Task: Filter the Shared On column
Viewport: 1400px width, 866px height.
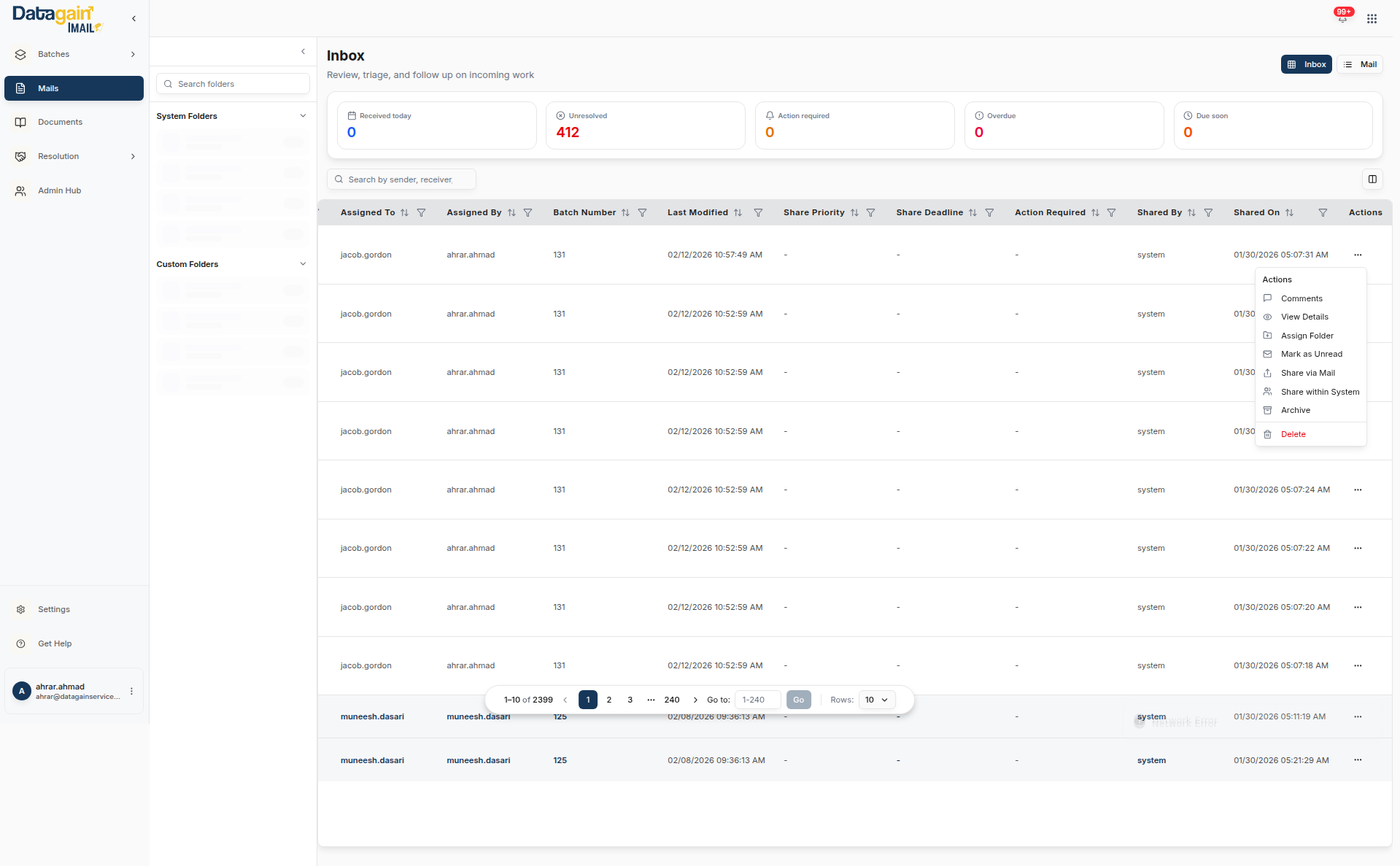Action: (x=1323, y=213)
